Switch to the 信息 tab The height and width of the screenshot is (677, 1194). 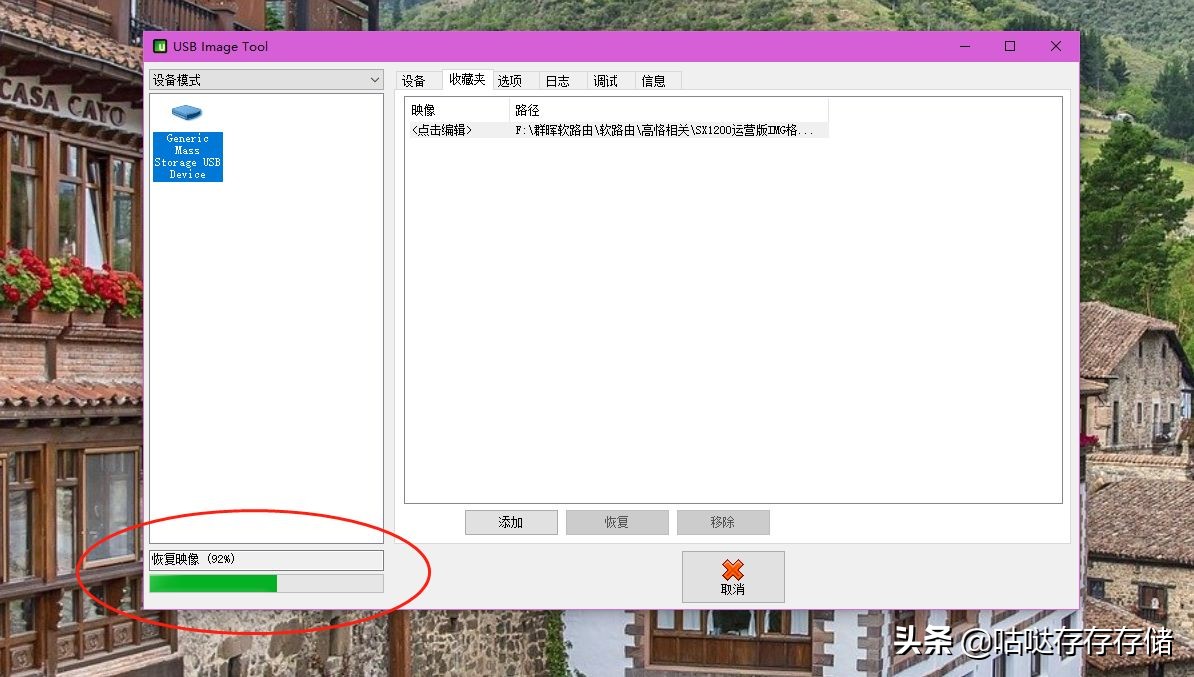[656, 80]
